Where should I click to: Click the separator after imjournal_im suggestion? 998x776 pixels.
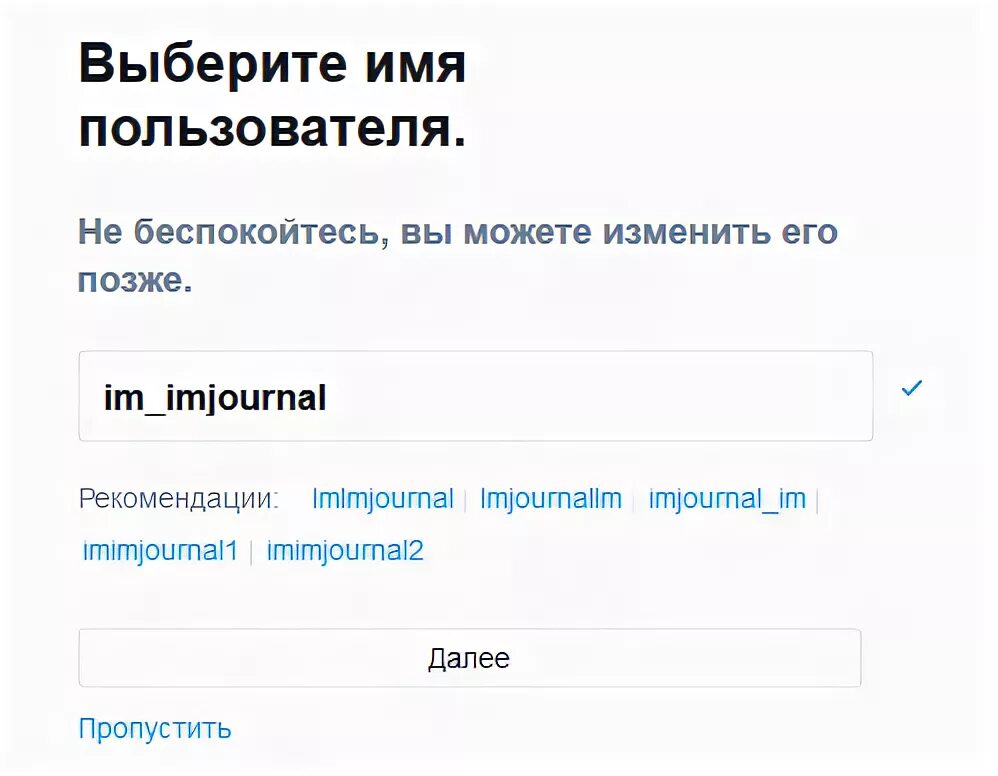click(x=817, y=500)
